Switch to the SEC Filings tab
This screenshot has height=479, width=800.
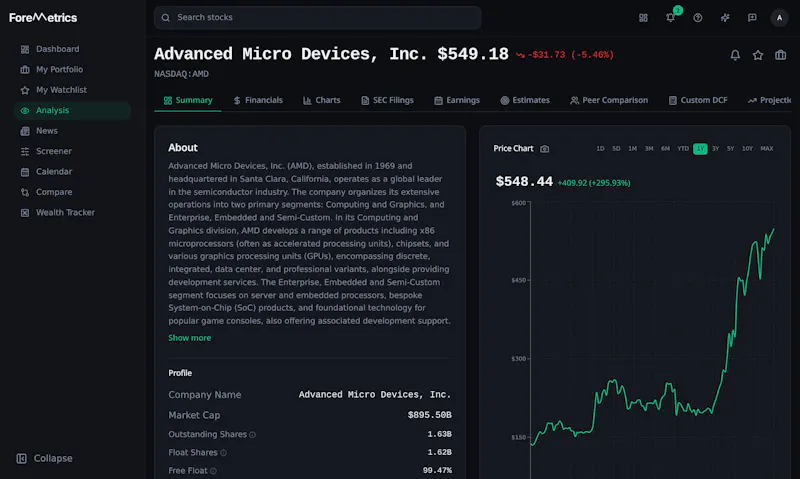[387, 100]
